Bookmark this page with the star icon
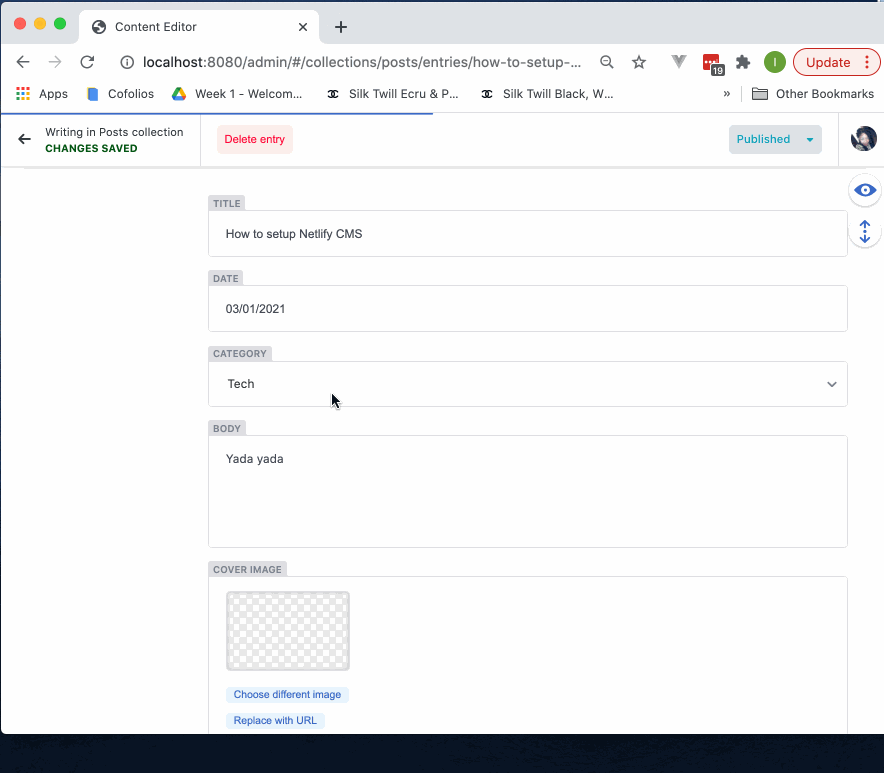The image size is (884, 773). 639,61
